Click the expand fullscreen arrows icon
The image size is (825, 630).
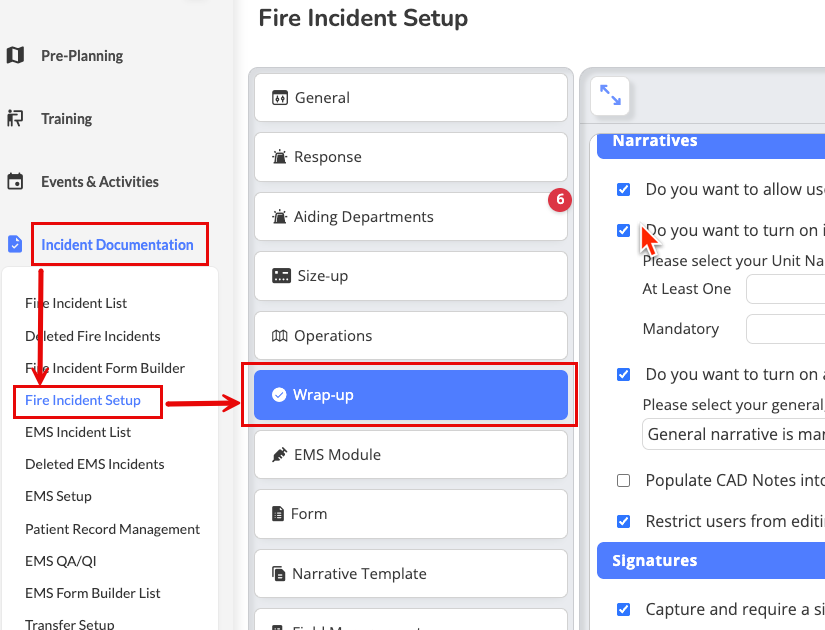[609, 95]
